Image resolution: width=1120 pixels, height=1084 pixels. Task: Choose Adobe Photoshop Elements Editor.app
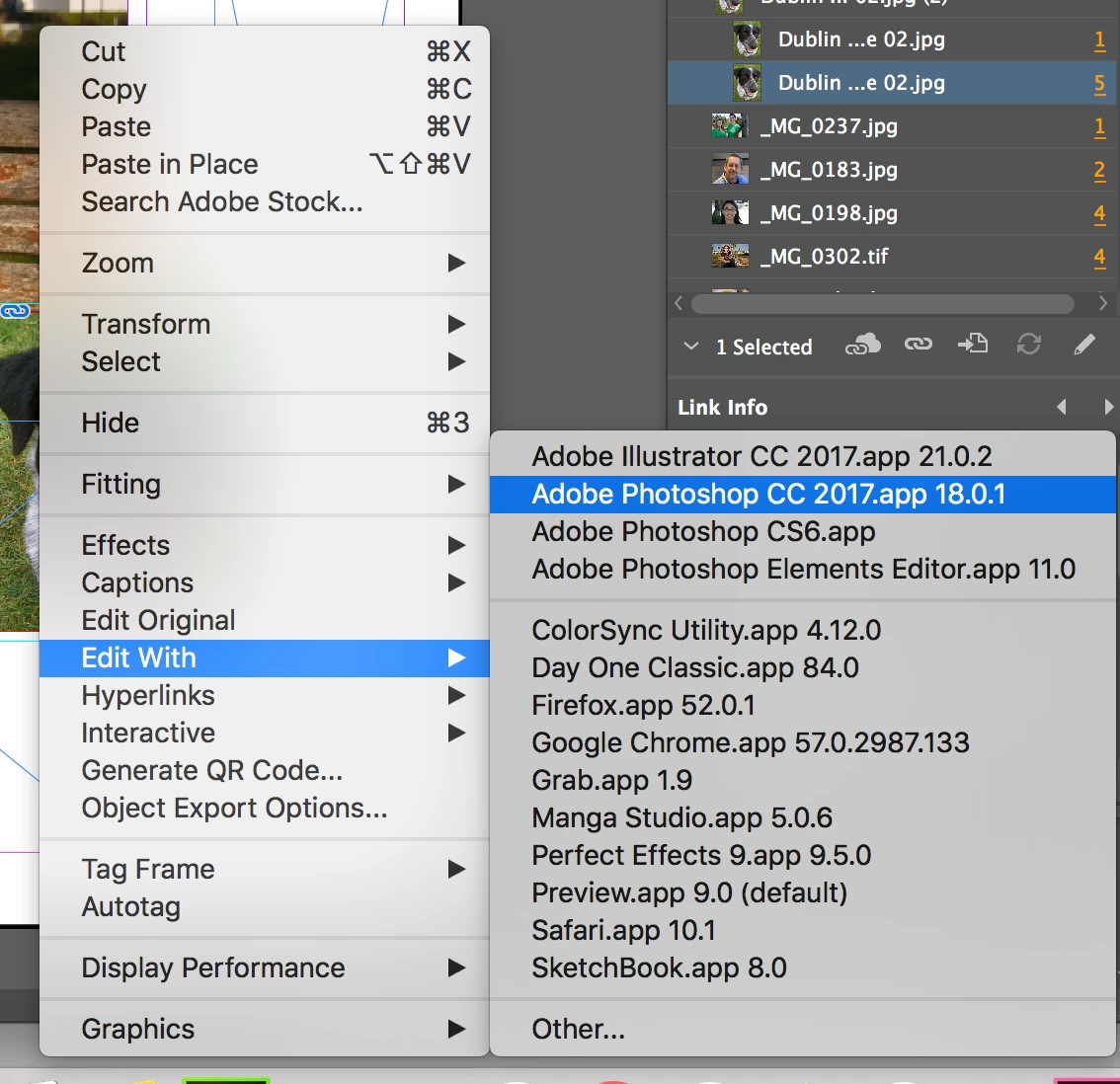(x=803, y=569)
